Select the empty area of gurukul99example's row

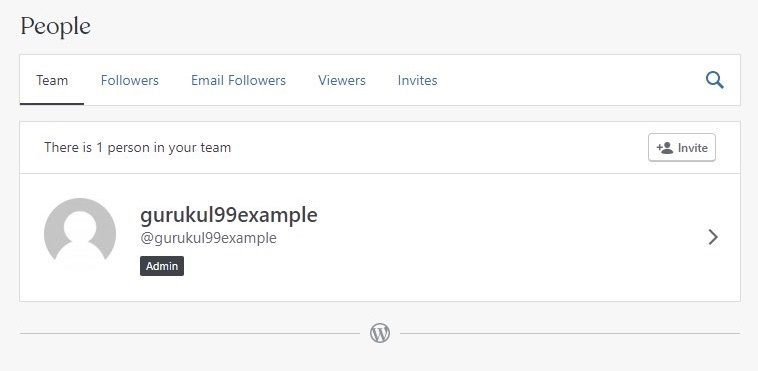[508, 237]
